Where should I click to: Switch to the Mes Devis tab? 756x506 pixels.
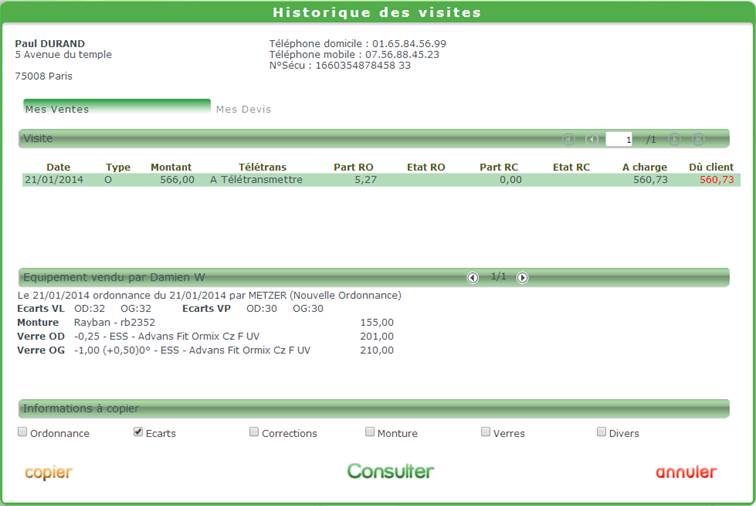(x=243, y=109)
